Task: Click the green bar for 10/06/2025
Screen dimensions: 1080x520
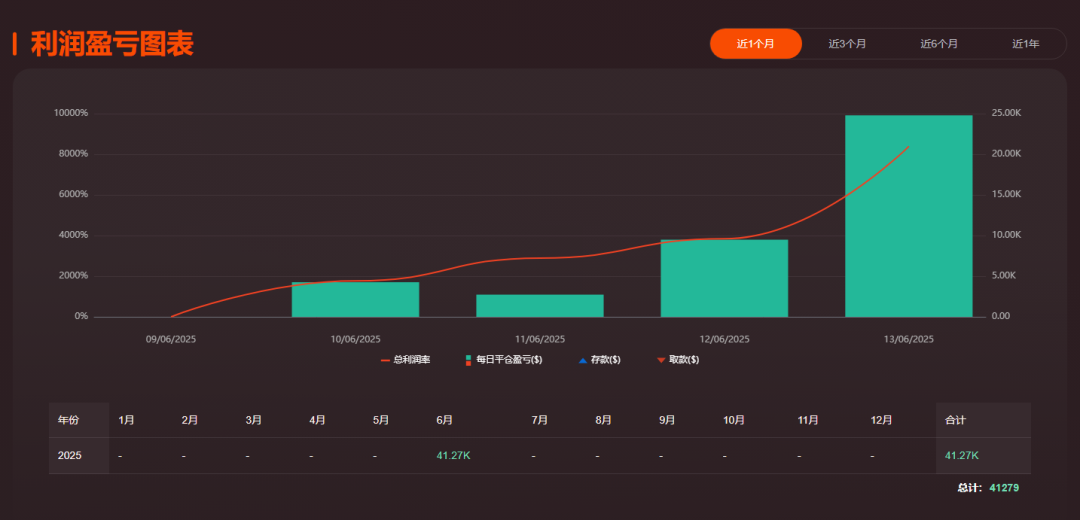Action: click(x=355, y=299)
